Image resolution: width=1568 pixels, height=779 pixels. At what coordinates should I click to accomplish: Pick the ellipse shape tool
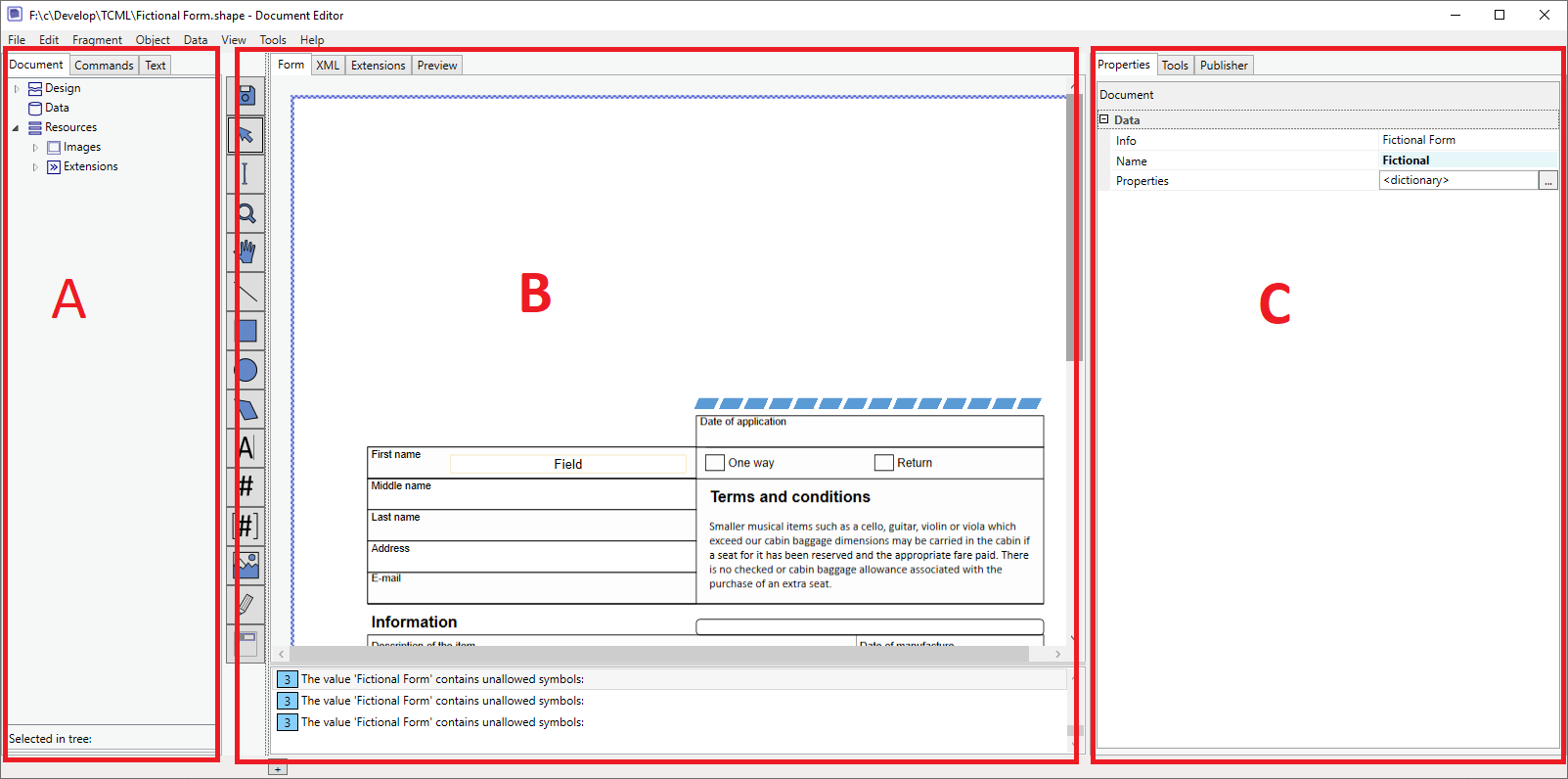pyautogui.click(x=246, y=370)
